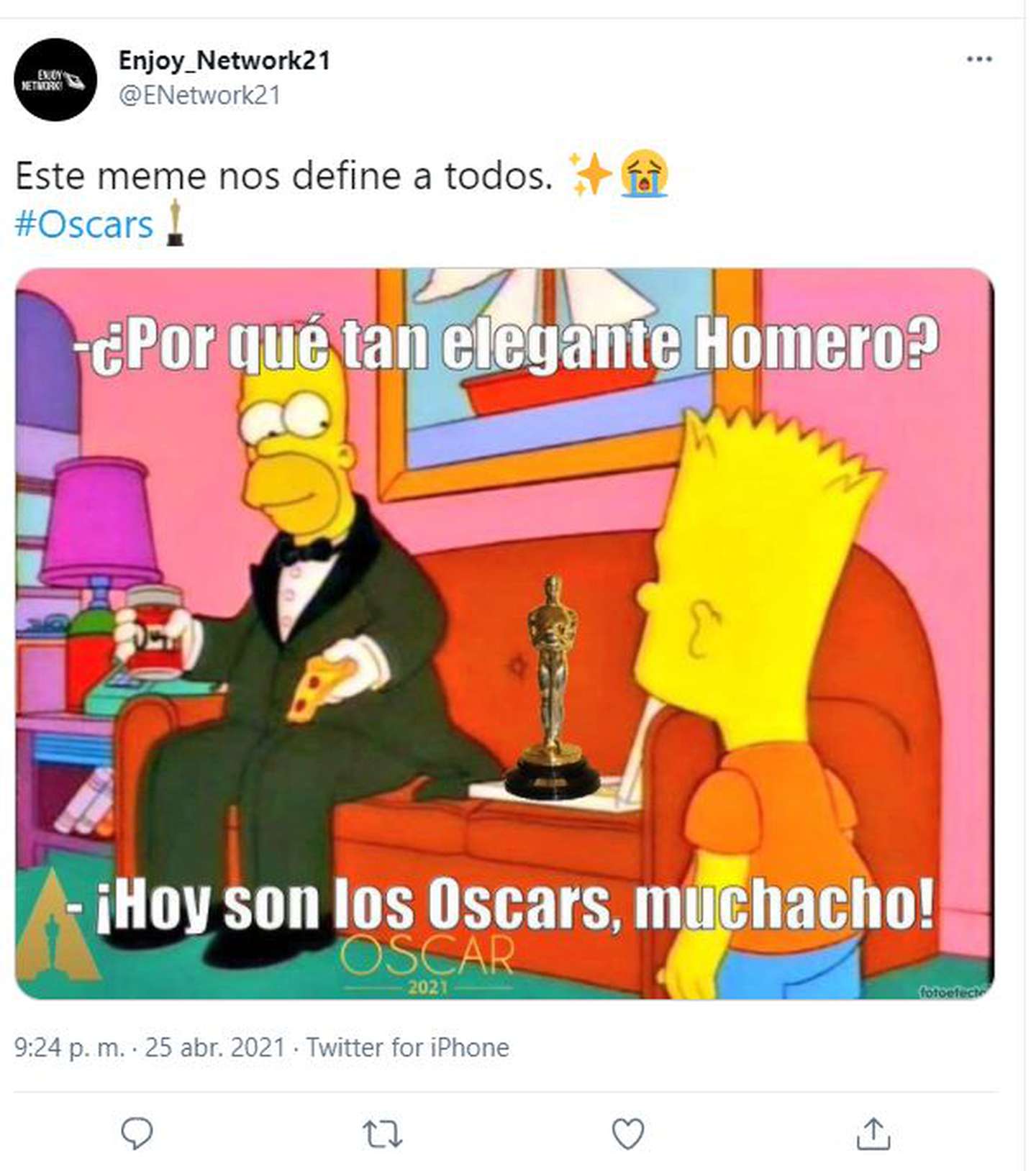The height and width of the screenshot is (1171, 1036).
Task: Retweet this post with the retweet icon
Action: pyautogui.click(x=382, y=1134)
